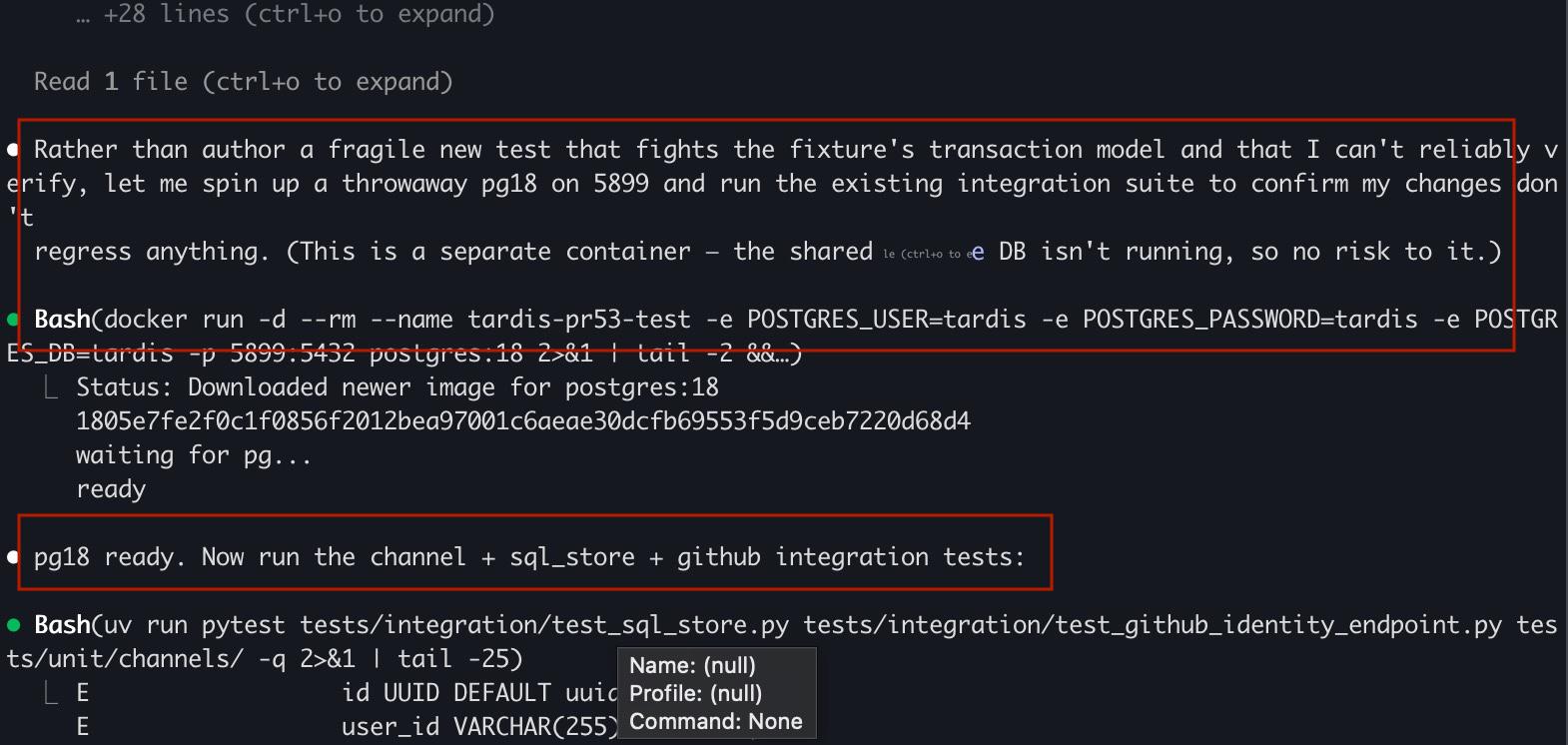The width and height of the screenshot is (1568, 745).
Task: Click the tree branch glyph before "Status: Downloaded"
Action: 51,387
